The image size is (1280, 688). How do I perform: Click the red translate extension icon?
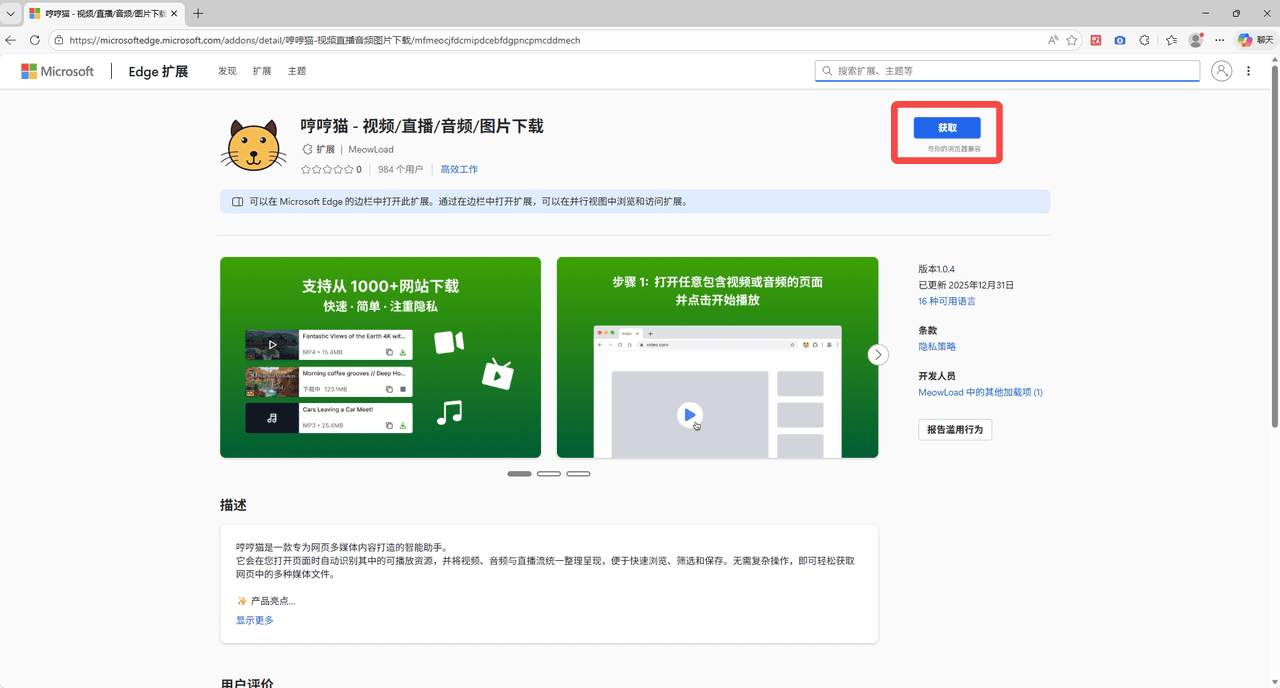1096,40
